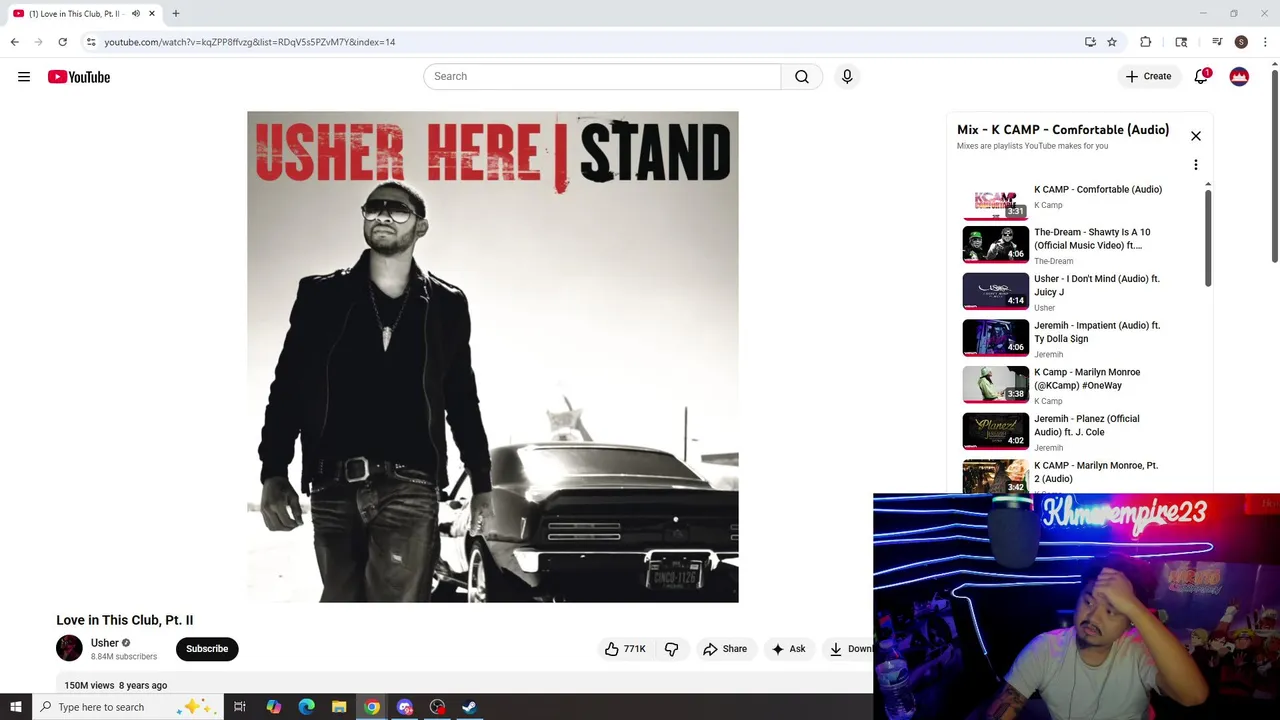
Task: Click the playlist panel scrollbar
Action: 1208,236
